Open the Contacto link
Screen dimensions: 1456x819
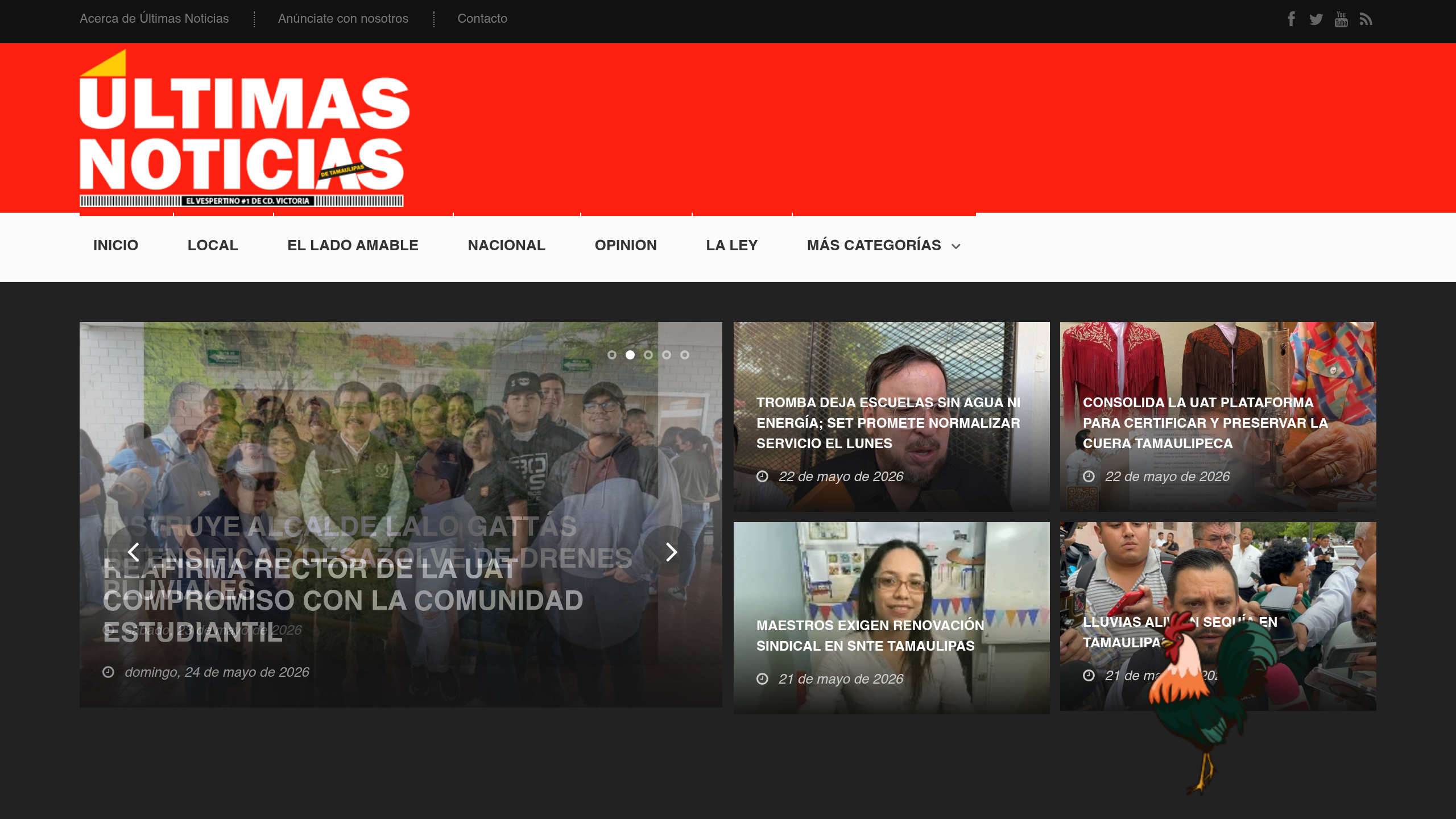click(482, 19)
